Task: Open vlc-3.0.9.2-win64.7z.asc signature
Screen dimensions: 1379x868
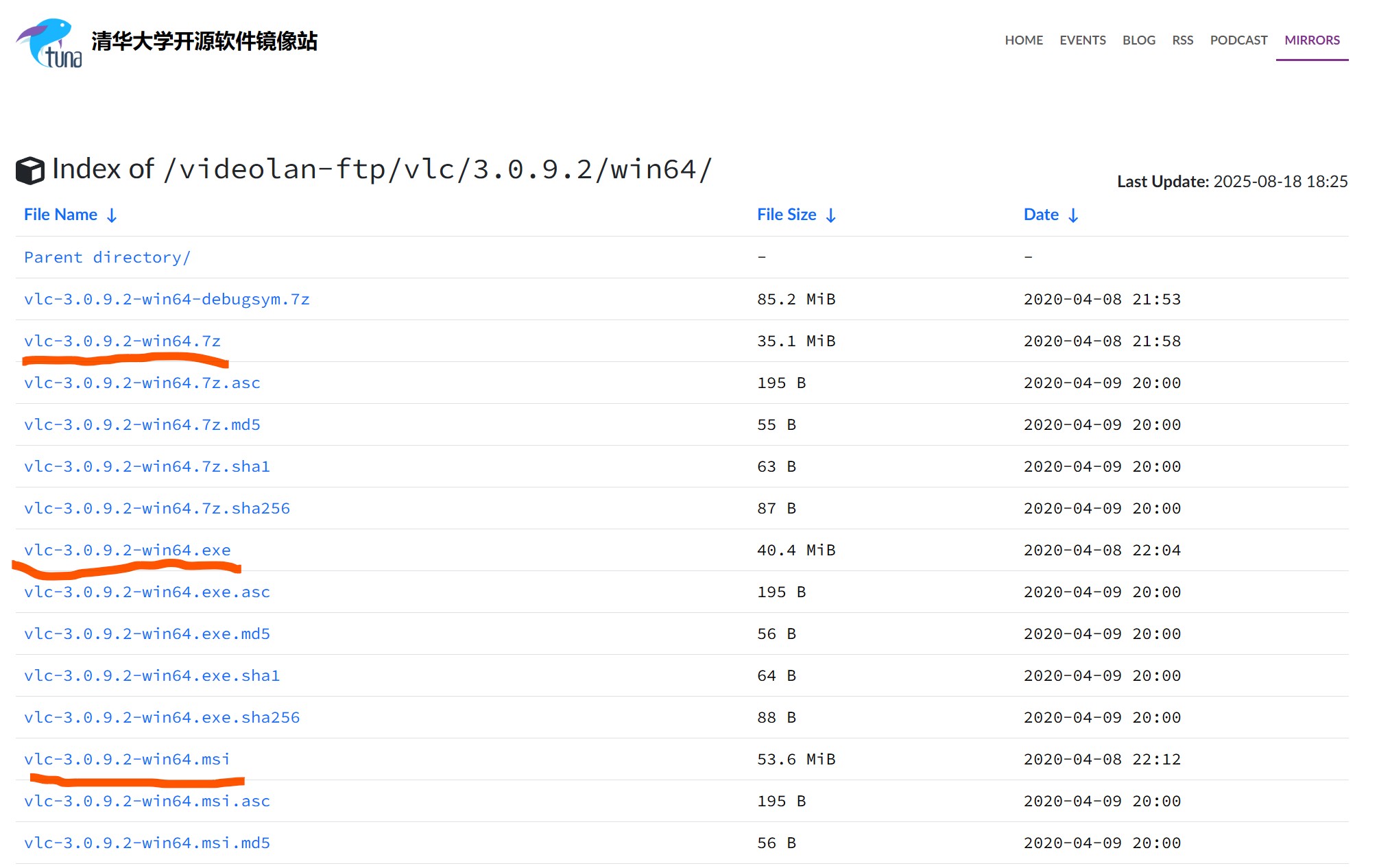Action: [x=142, y=383]
